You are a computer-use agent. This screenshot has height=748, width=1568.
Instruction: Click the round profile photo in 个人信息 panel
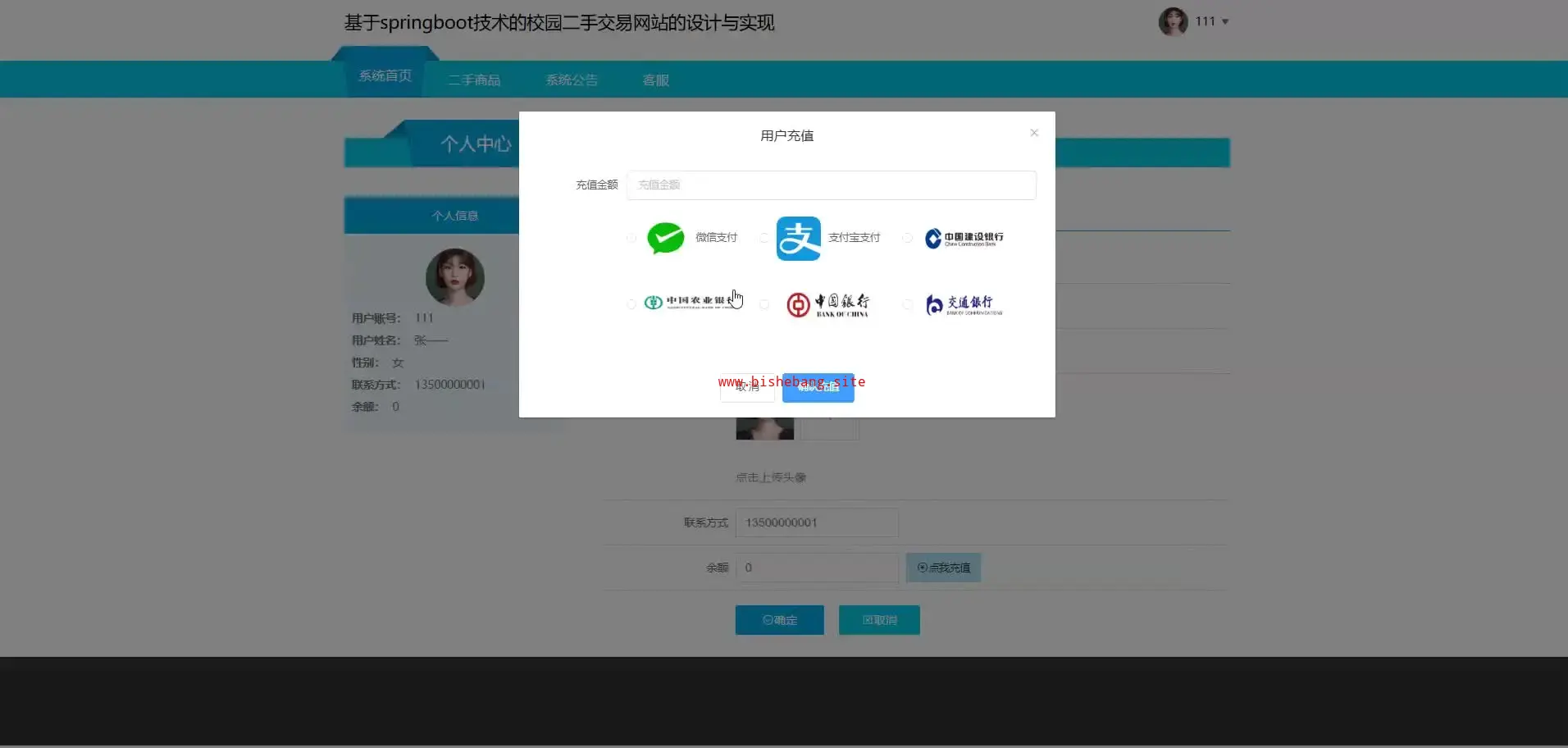tap(455, 277)
